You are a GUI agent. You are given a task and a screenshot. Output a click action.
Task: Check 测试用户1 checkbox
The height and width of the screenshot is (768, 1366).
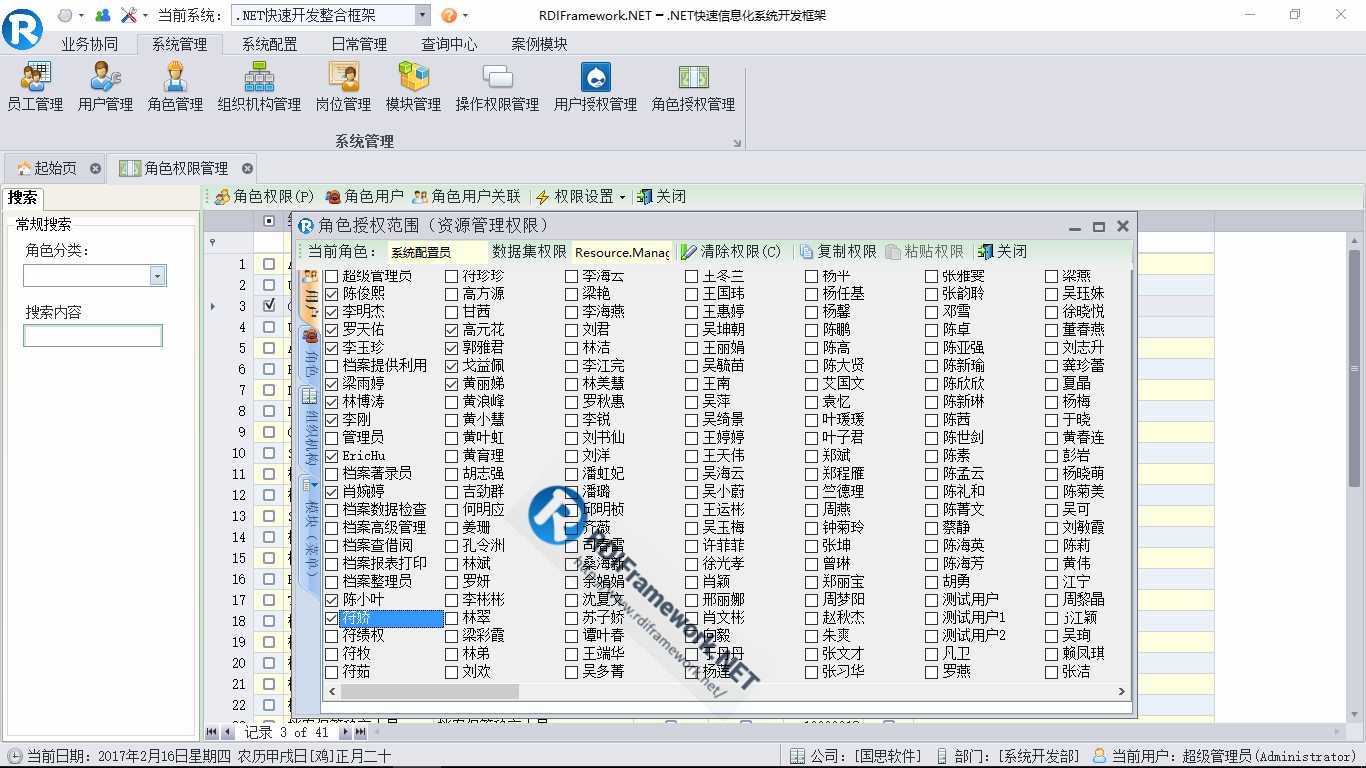tap(932, 618)
